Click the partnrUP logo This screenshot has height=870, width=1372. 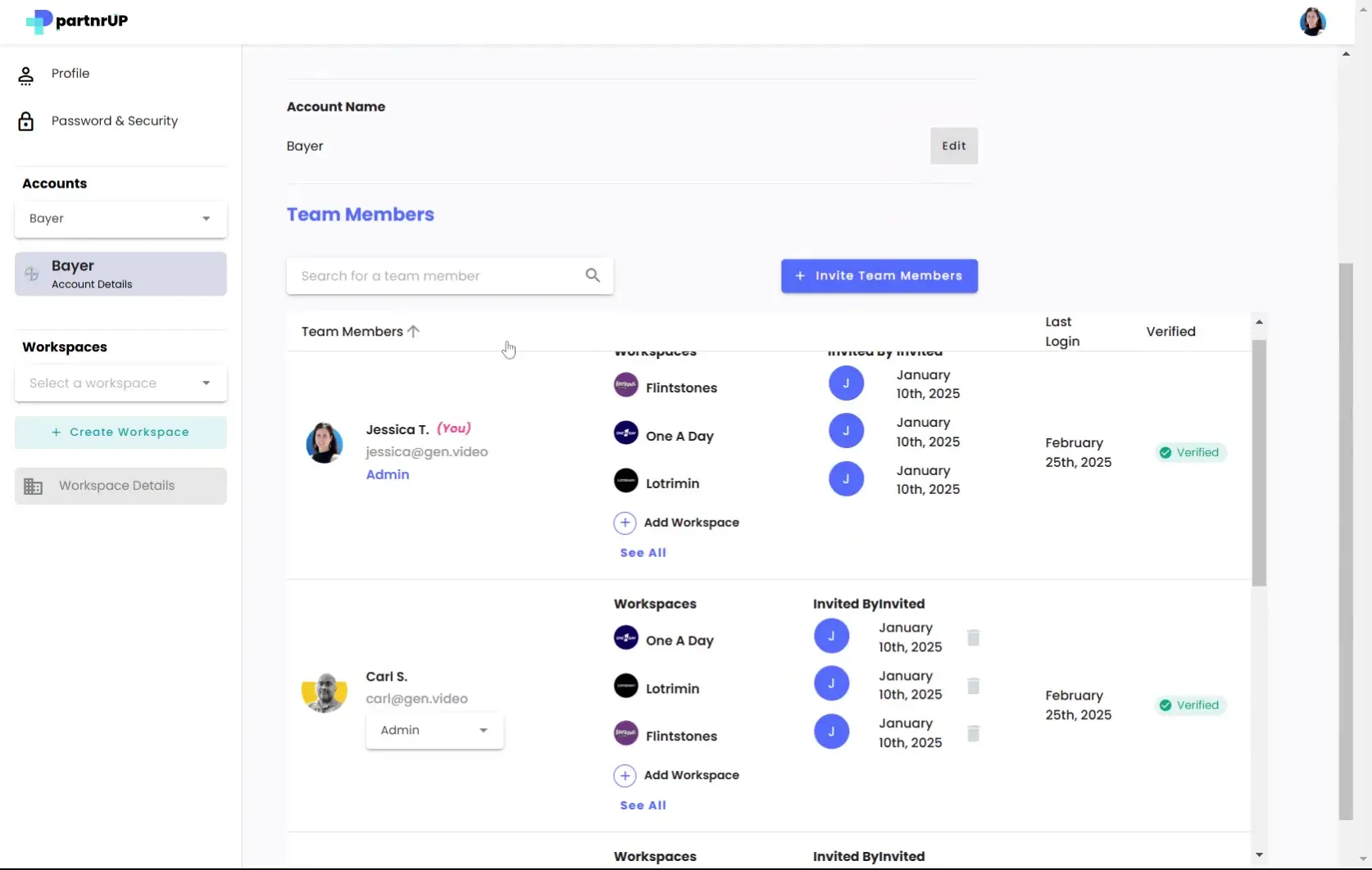coord(75,21)
